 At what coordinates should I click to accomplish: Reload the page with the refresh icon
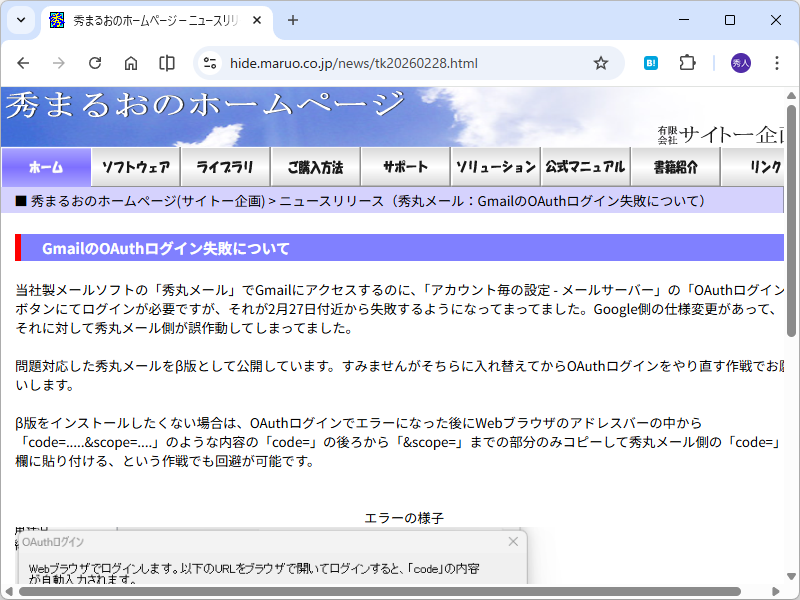tap(95, 62)
